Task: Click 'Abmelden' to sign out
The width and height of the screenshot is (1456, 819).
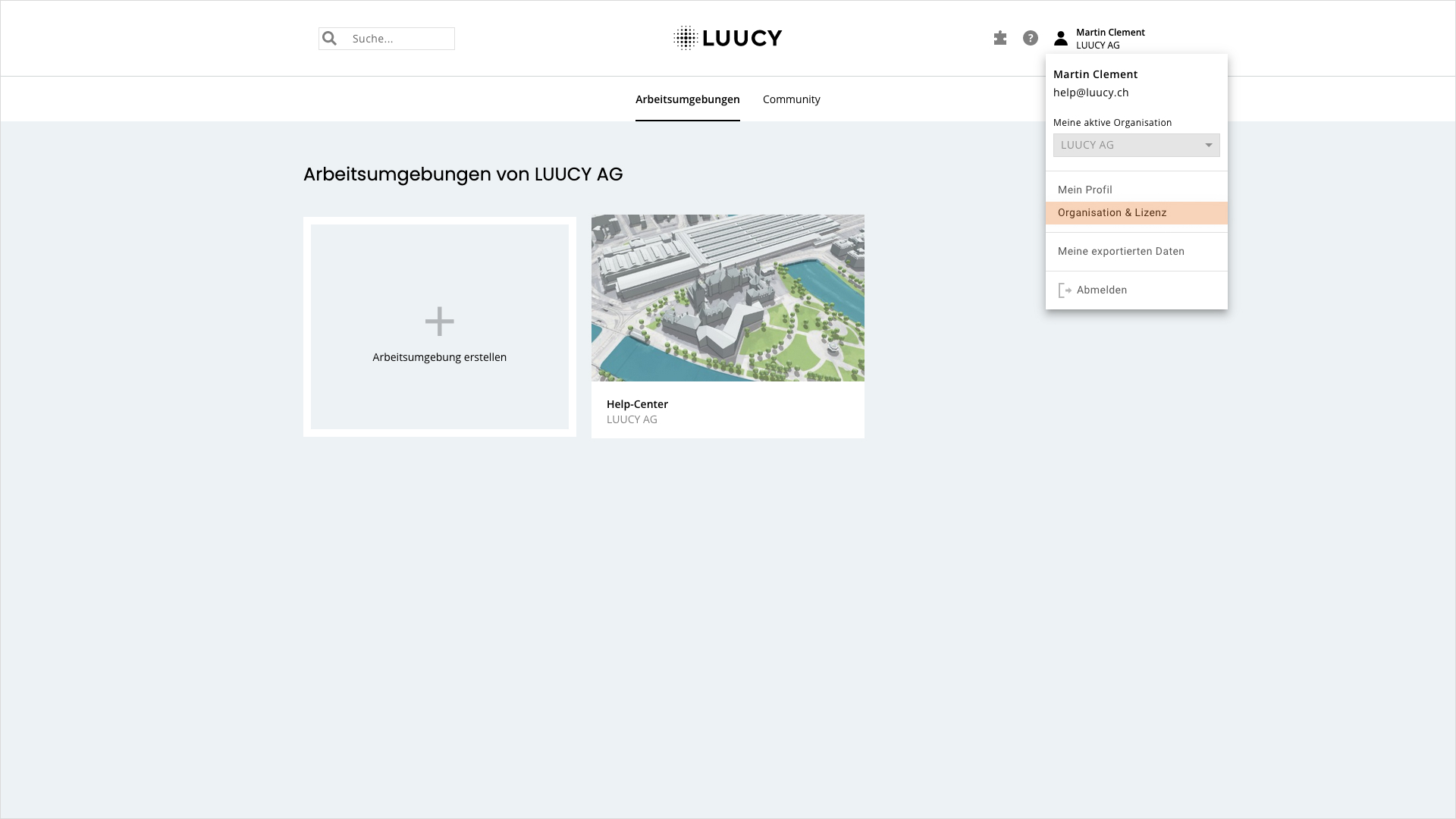Action: 1101,290
